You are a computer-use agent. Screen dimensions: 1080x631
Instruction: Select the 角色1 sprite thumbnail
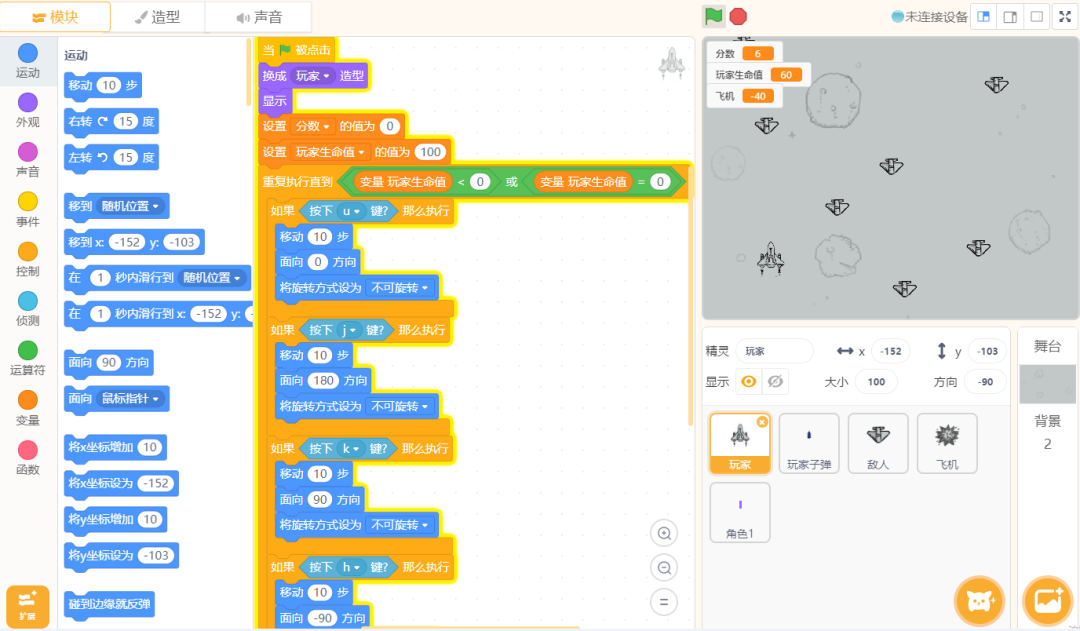pos(740,513)
